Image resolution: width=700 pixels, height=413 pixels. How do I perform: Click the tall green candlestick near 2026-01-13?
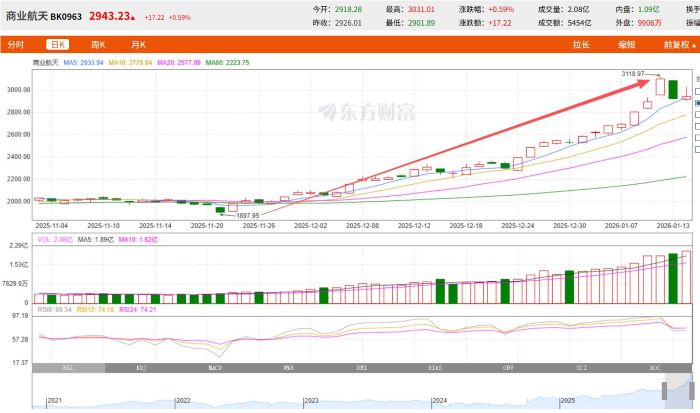point(673,90)
